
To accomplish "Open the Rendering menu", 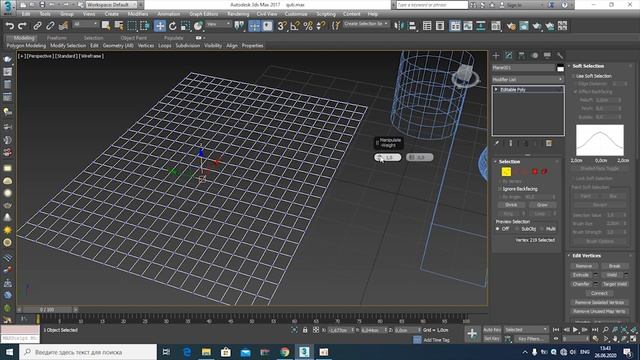I will (x=238, y=14).
